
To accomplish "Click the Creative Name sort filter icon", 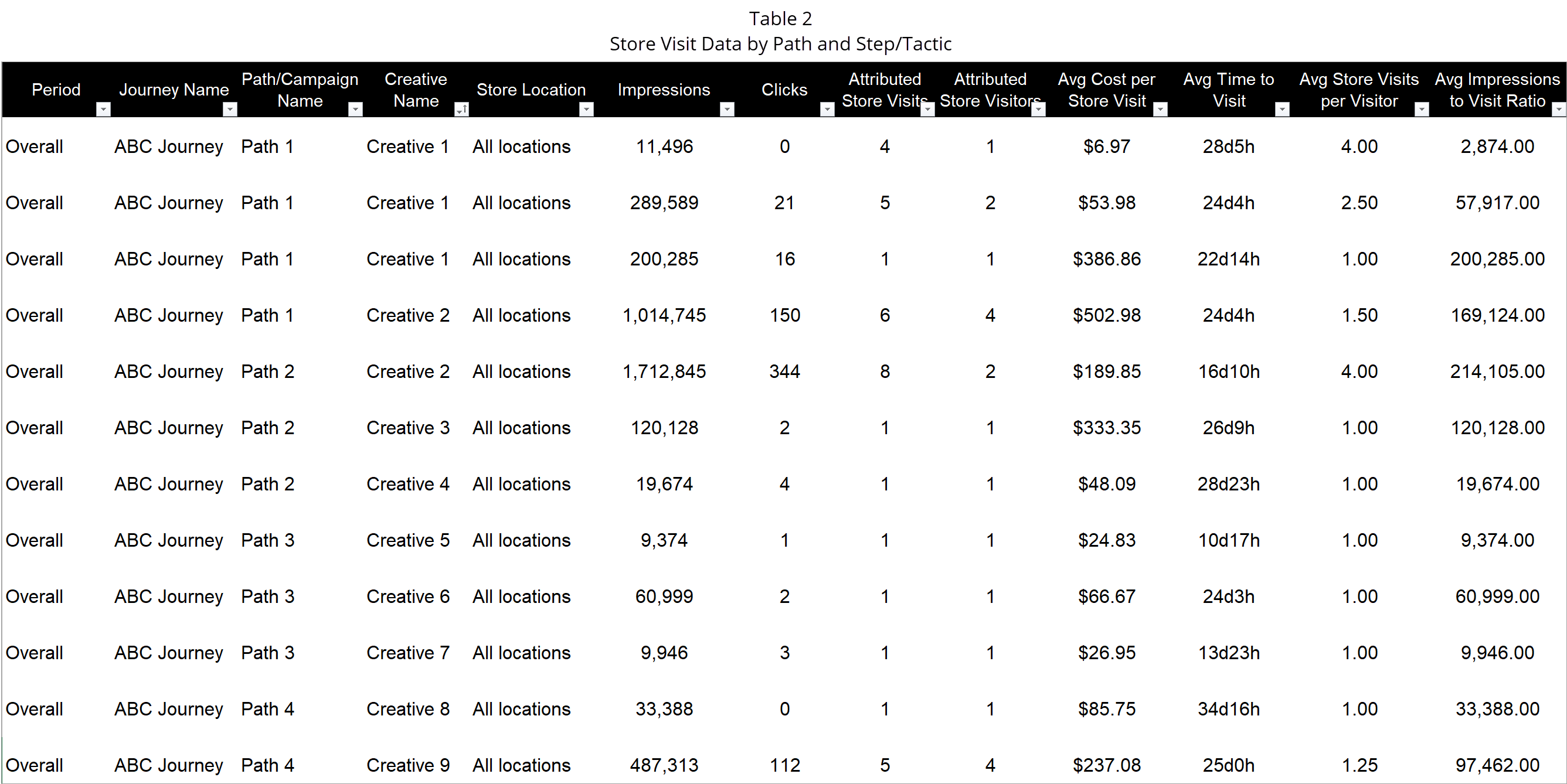I will [462, 109].
